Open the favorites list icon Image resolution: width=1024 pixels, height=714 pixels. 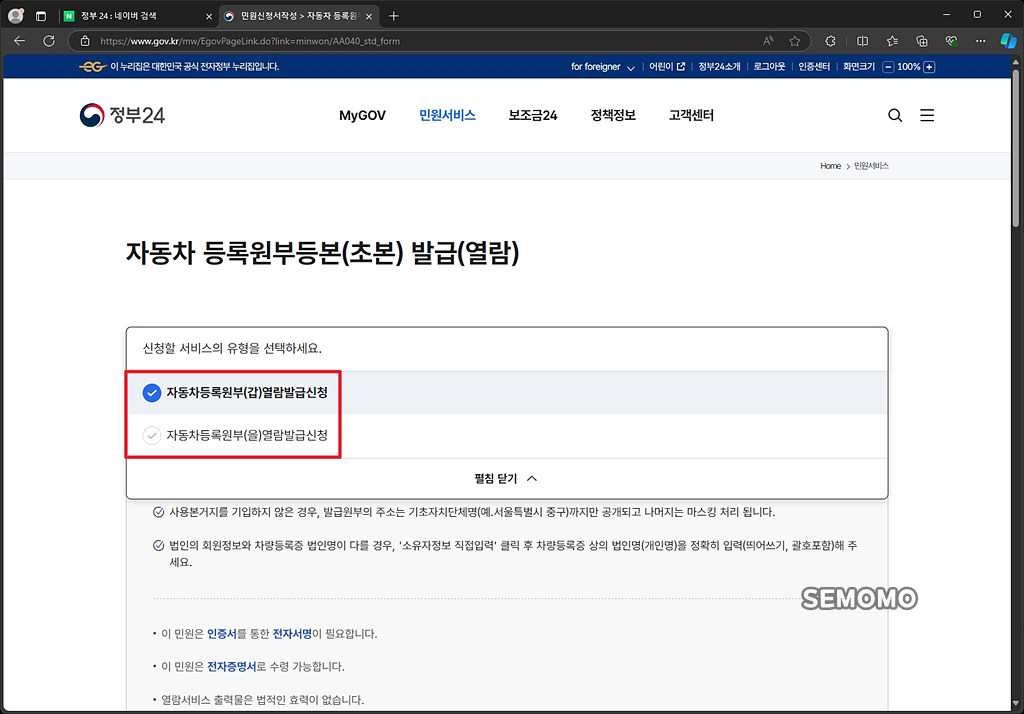click(x=893, y=41)
